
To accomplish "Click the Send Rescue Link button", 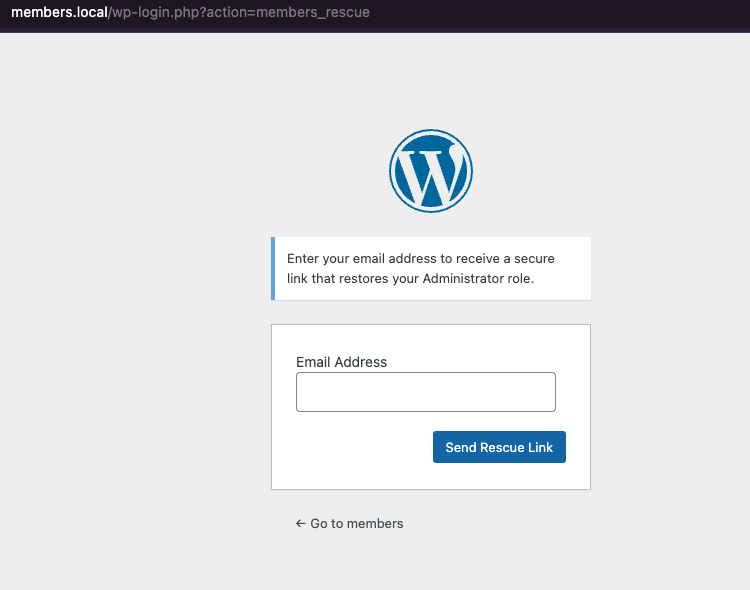I will click(x=499, y=447).
